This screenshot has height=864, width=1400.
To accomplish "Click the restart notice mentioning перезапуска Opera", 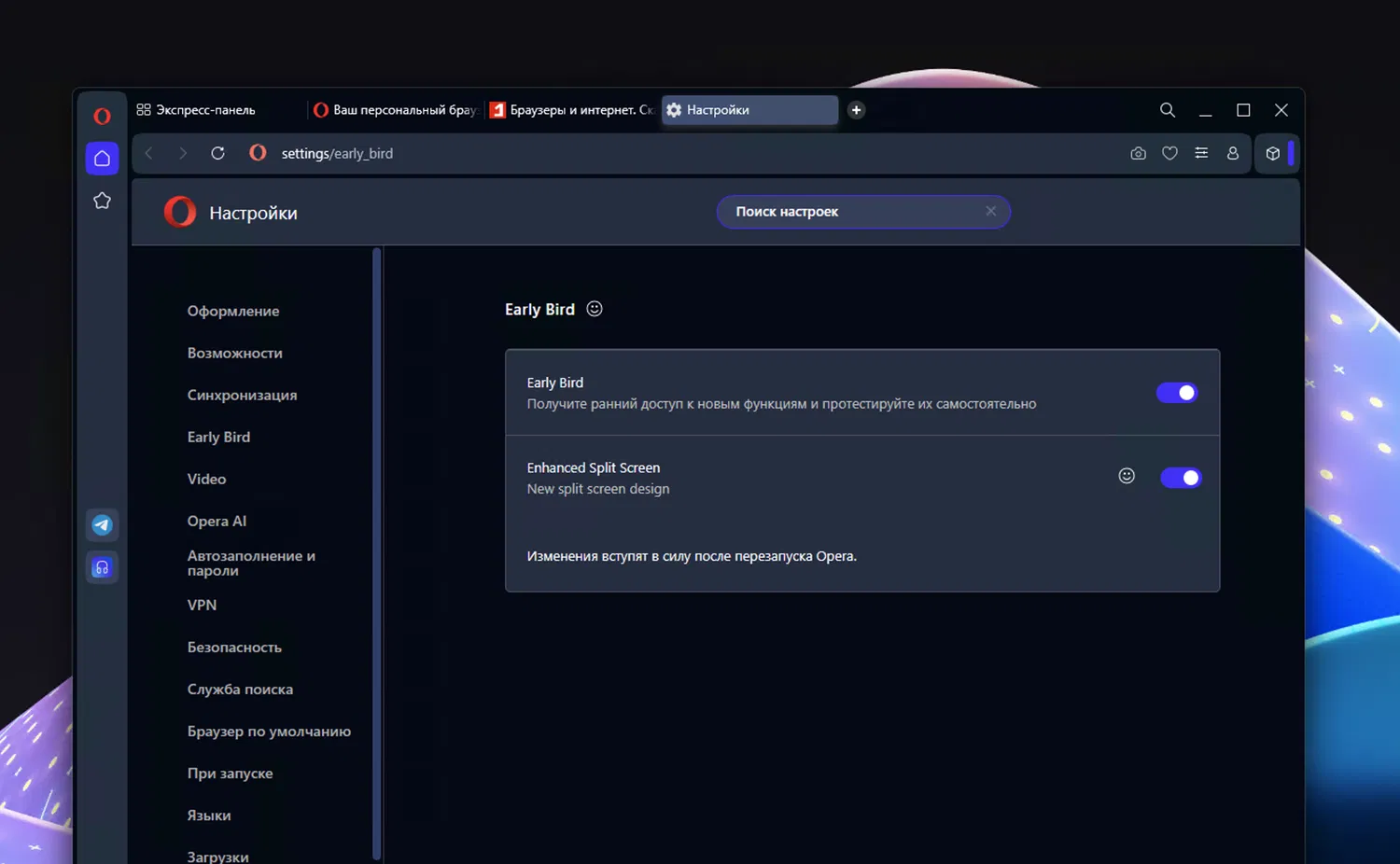I will pyautogui.click(x=692, y=556).
